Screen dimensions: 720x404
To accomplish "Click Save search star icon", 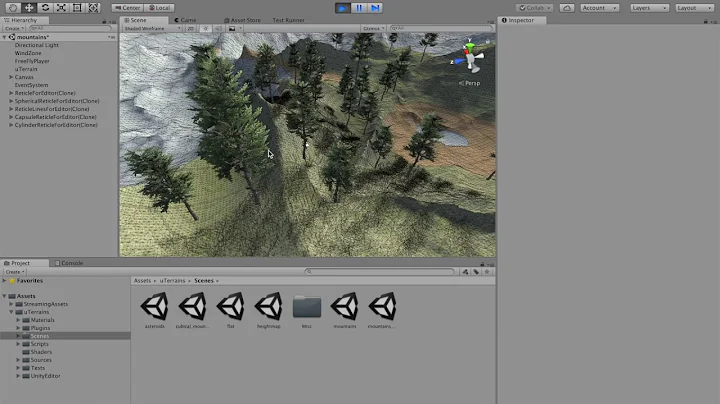I will pos(487,272).
